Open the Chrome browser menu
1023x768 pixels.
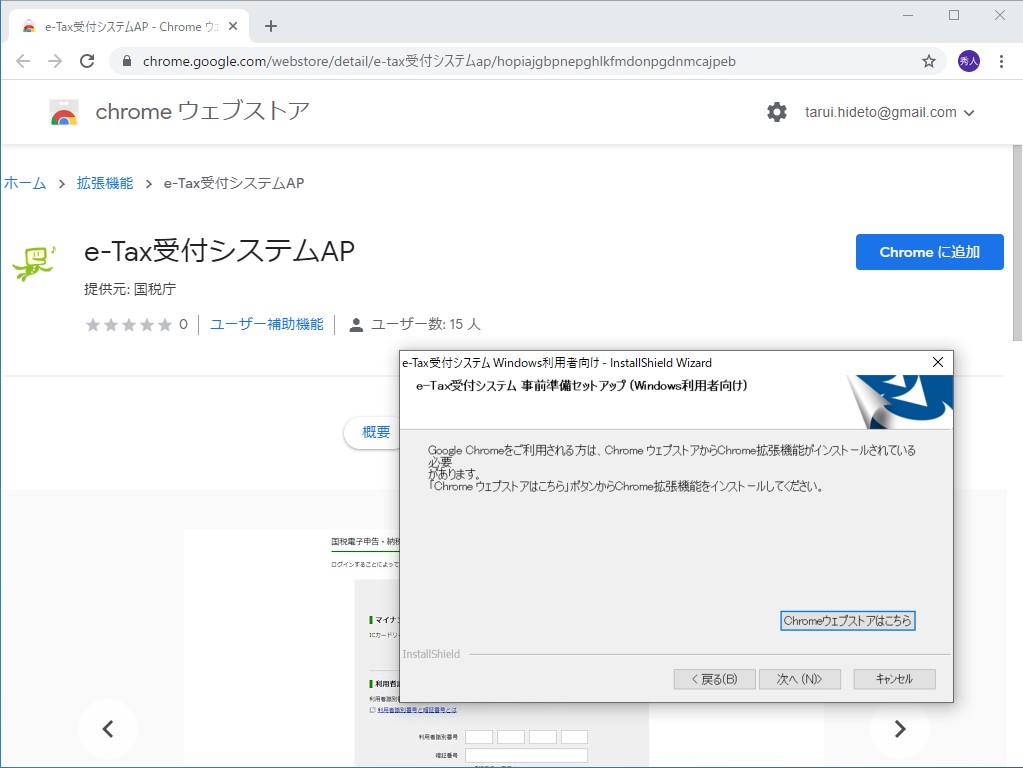[1003, 61]
